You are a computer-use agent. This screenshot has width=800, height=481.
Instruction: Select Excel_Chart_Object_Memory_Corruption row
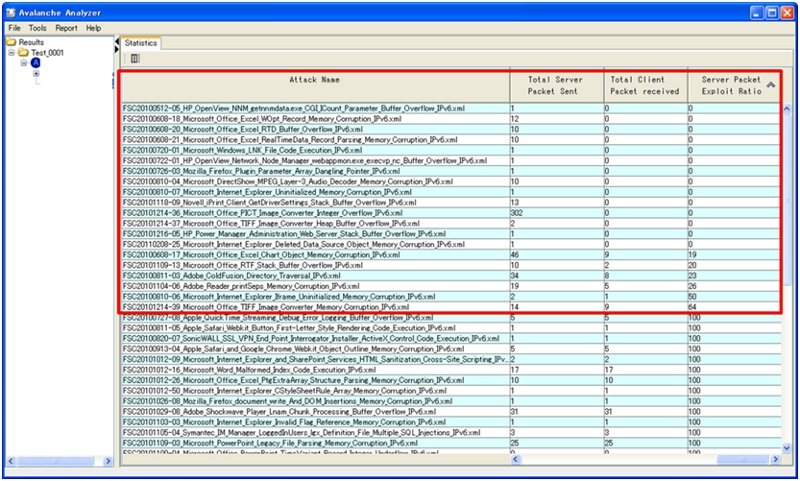(x=451, y=255)
